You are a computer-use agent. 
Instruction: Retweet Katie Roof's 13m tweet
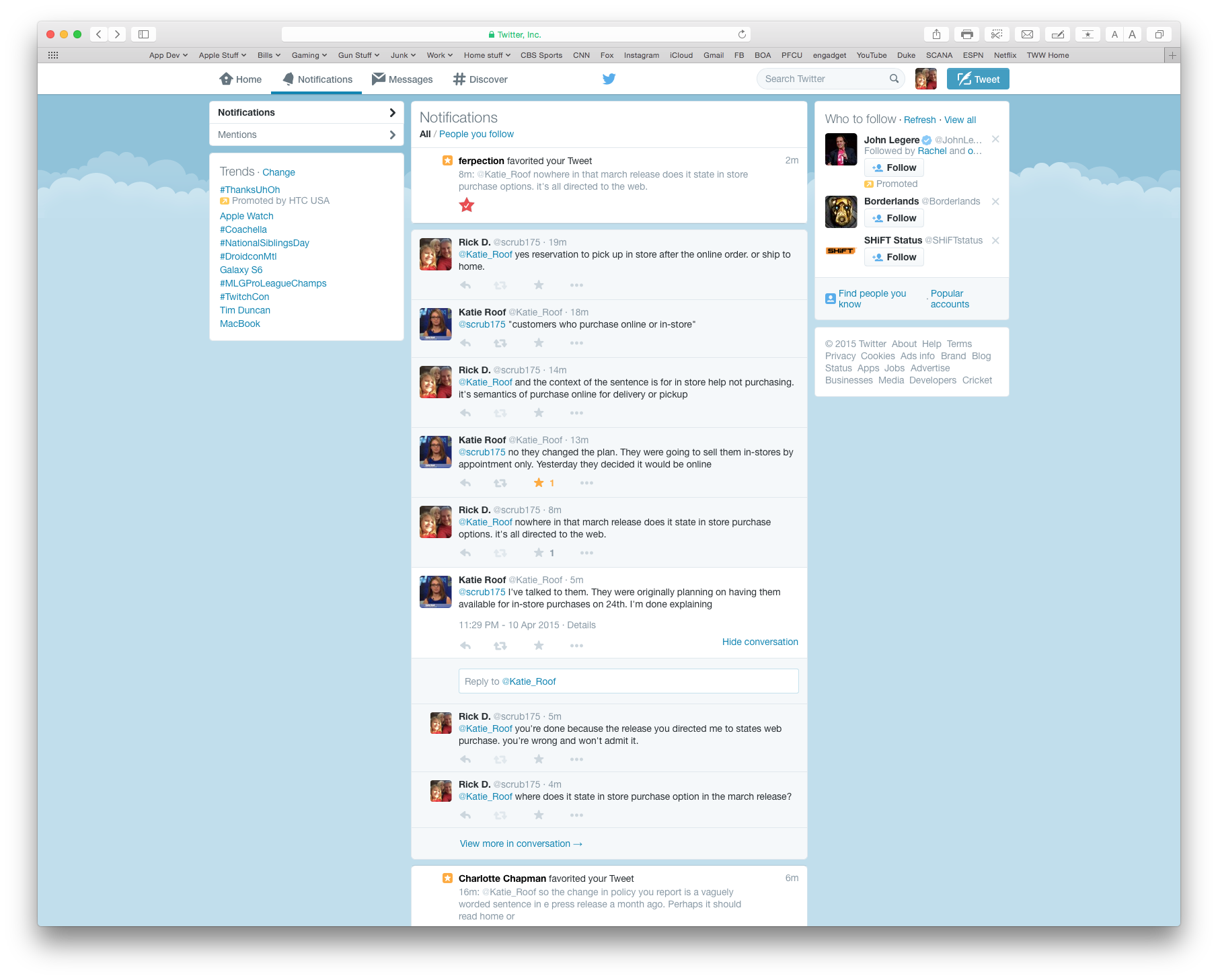pos(500,483)
